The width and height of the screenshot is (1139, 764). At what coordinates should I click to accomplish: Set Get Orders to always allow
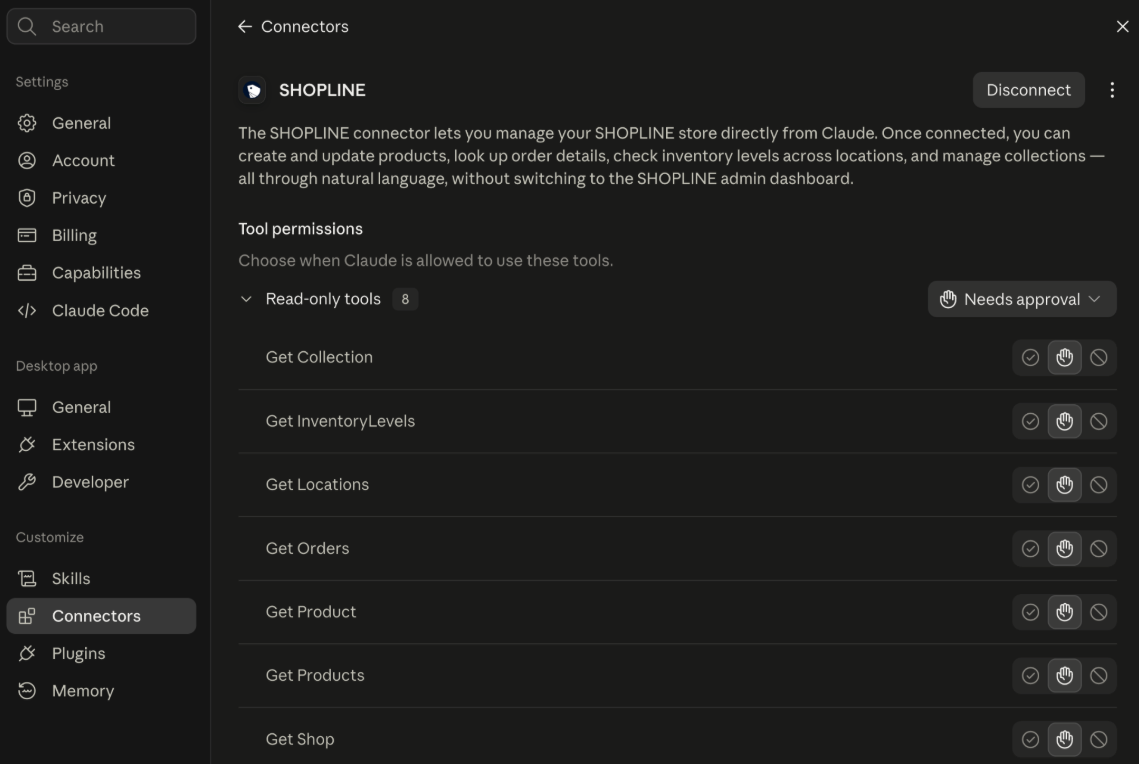point(1030,548)
